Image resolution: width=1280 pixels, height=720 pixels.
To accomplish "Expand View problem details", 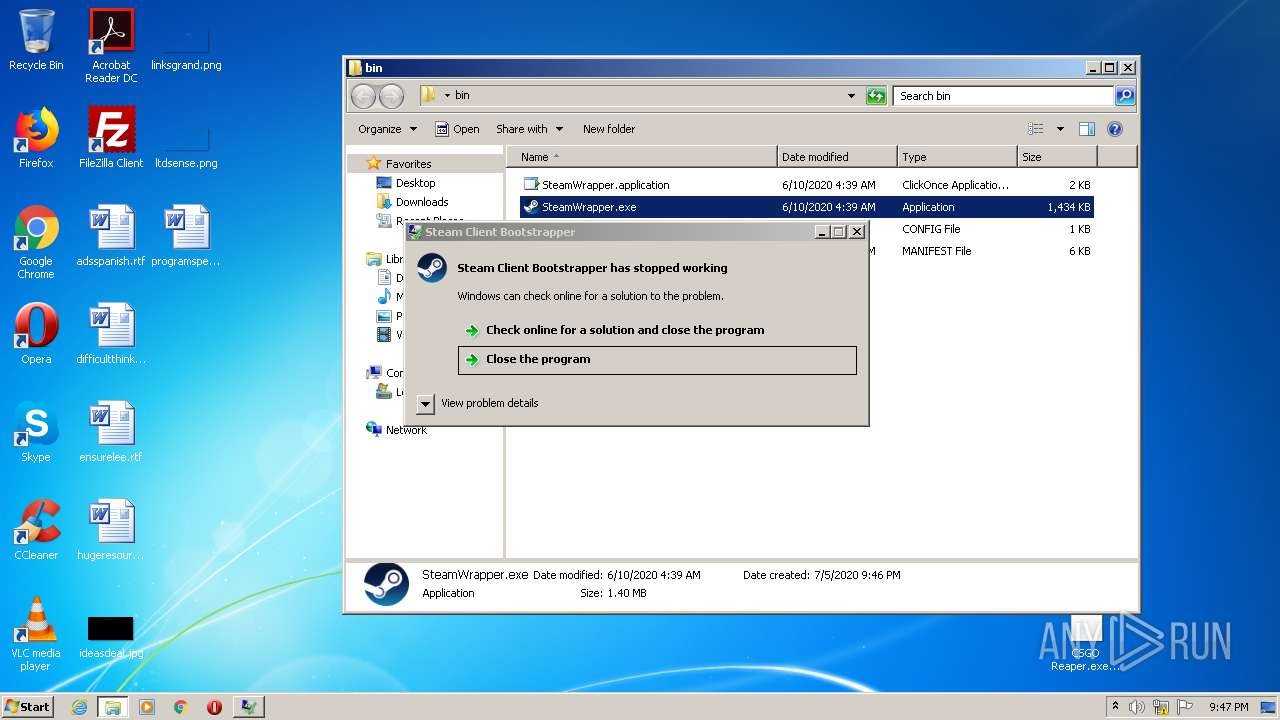I will (478, 403).
